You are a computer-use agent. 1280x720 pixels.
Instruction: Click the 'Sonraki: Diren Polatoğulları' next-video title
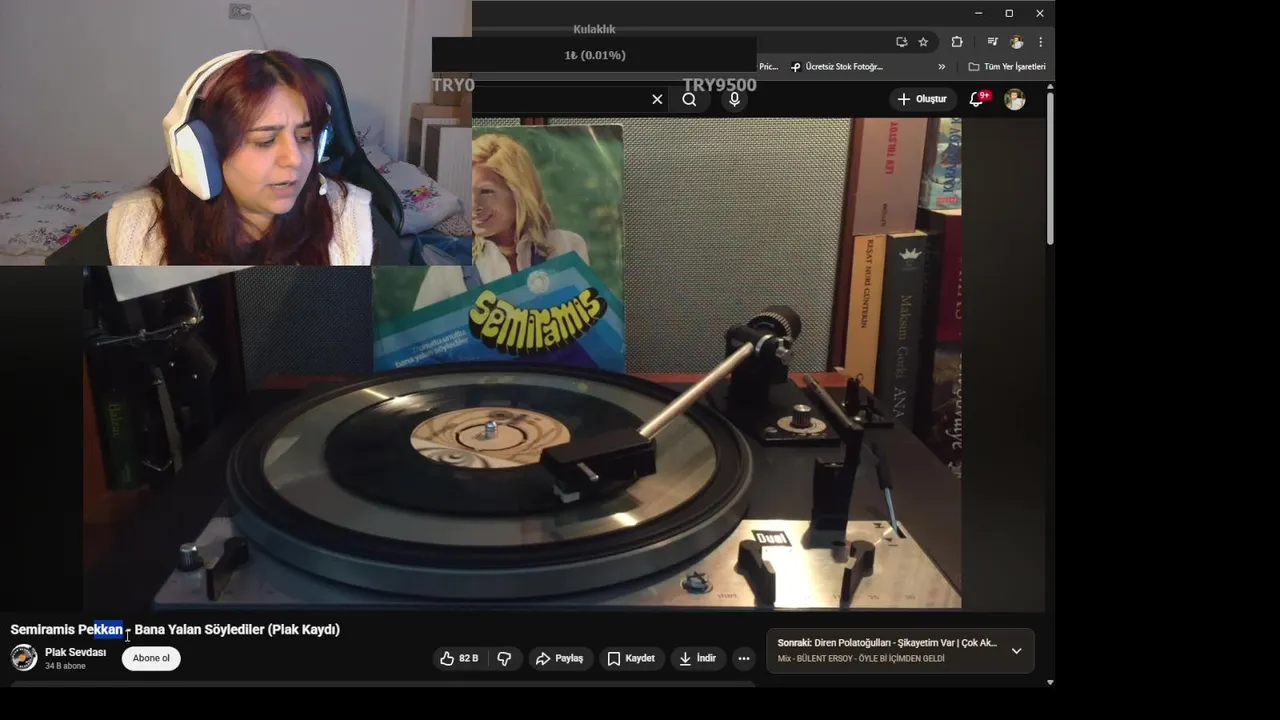click(x=887, y=643)
